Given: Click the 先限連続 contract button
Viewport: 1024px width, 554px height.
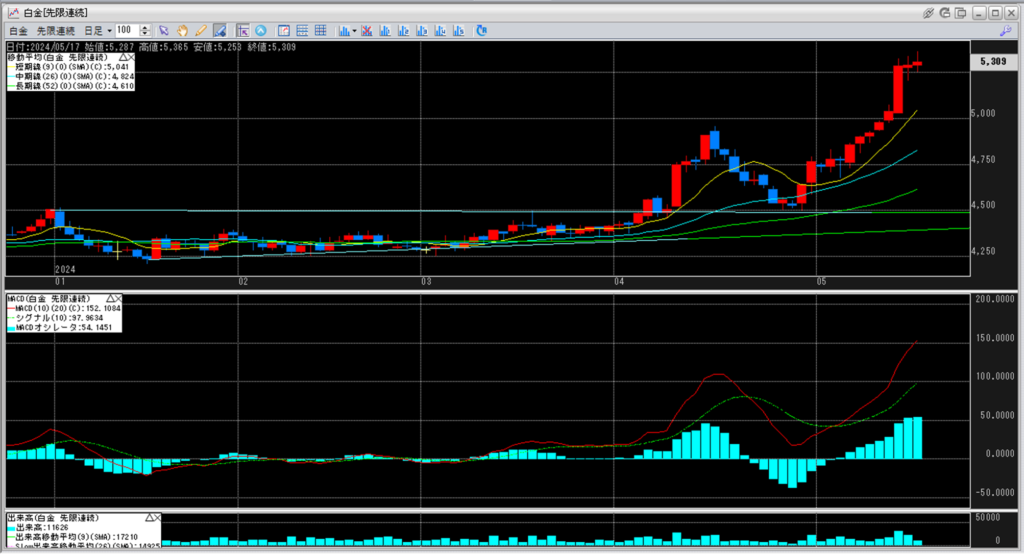Looking at the screenshot, I should click(x=56, y=31).
